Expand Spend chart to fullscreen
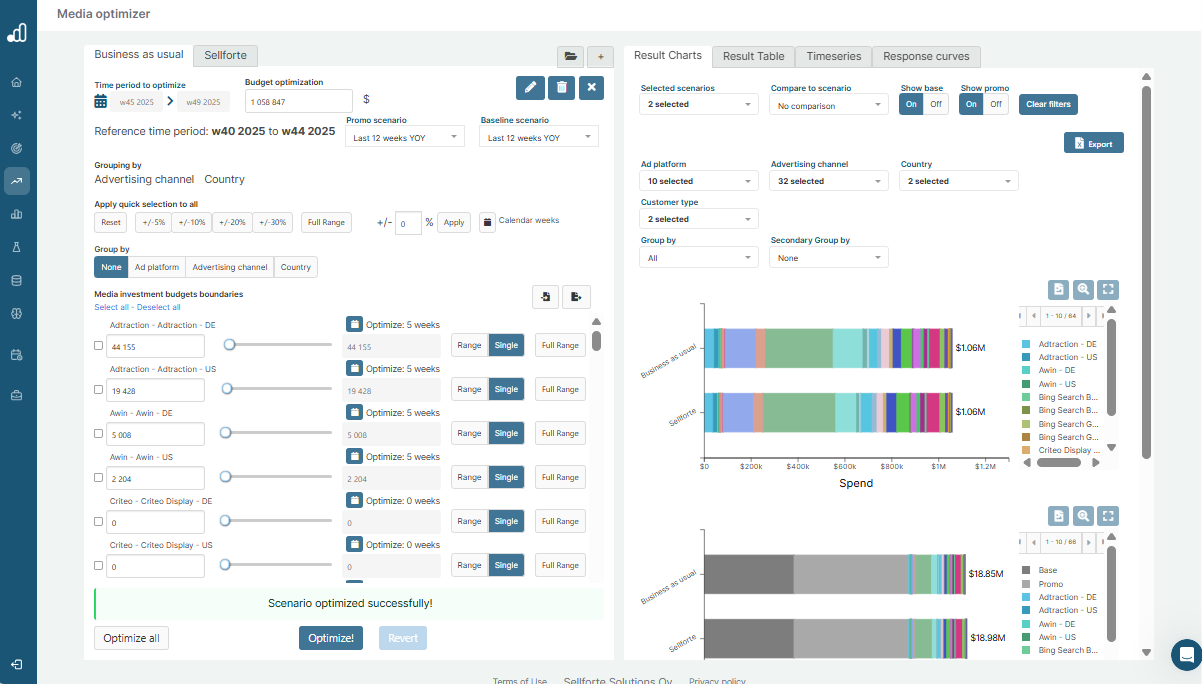The image size is (1202, 684). (1107, 290)
